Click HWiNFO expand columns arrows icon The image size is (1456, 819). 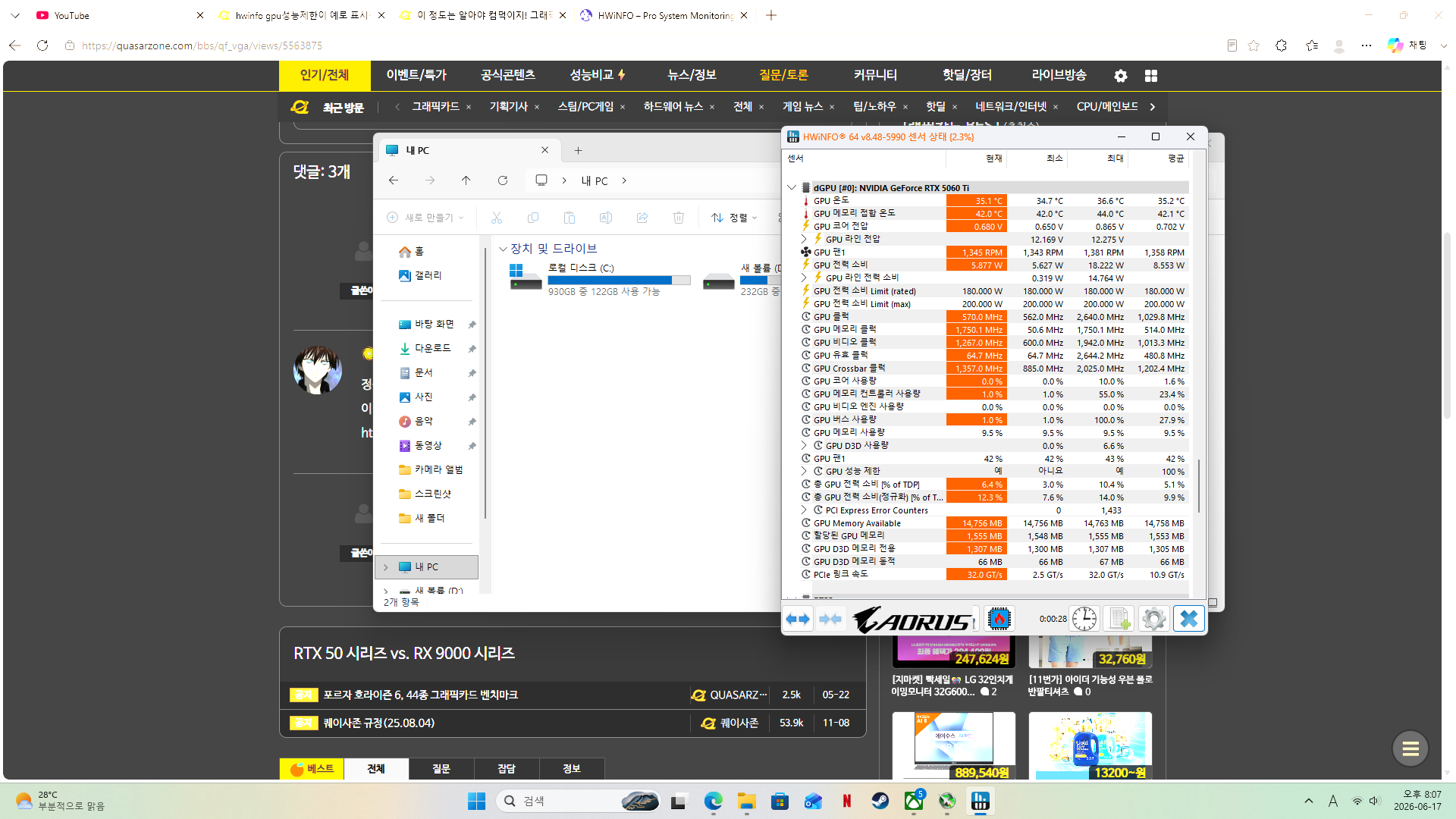798,620
